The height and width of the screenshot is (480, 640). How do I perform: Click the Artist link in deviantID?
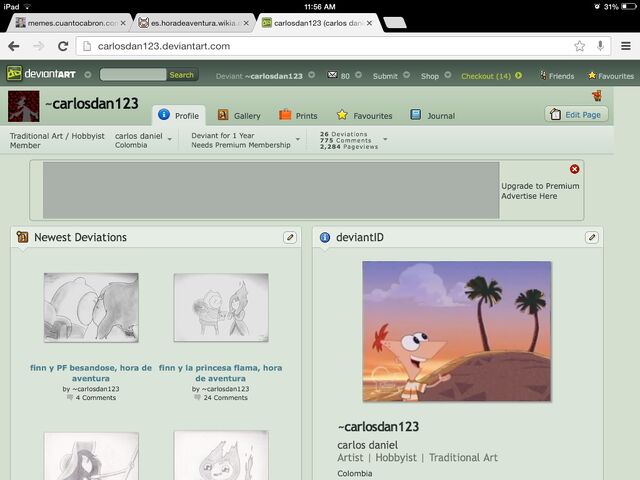coord(350,458)
